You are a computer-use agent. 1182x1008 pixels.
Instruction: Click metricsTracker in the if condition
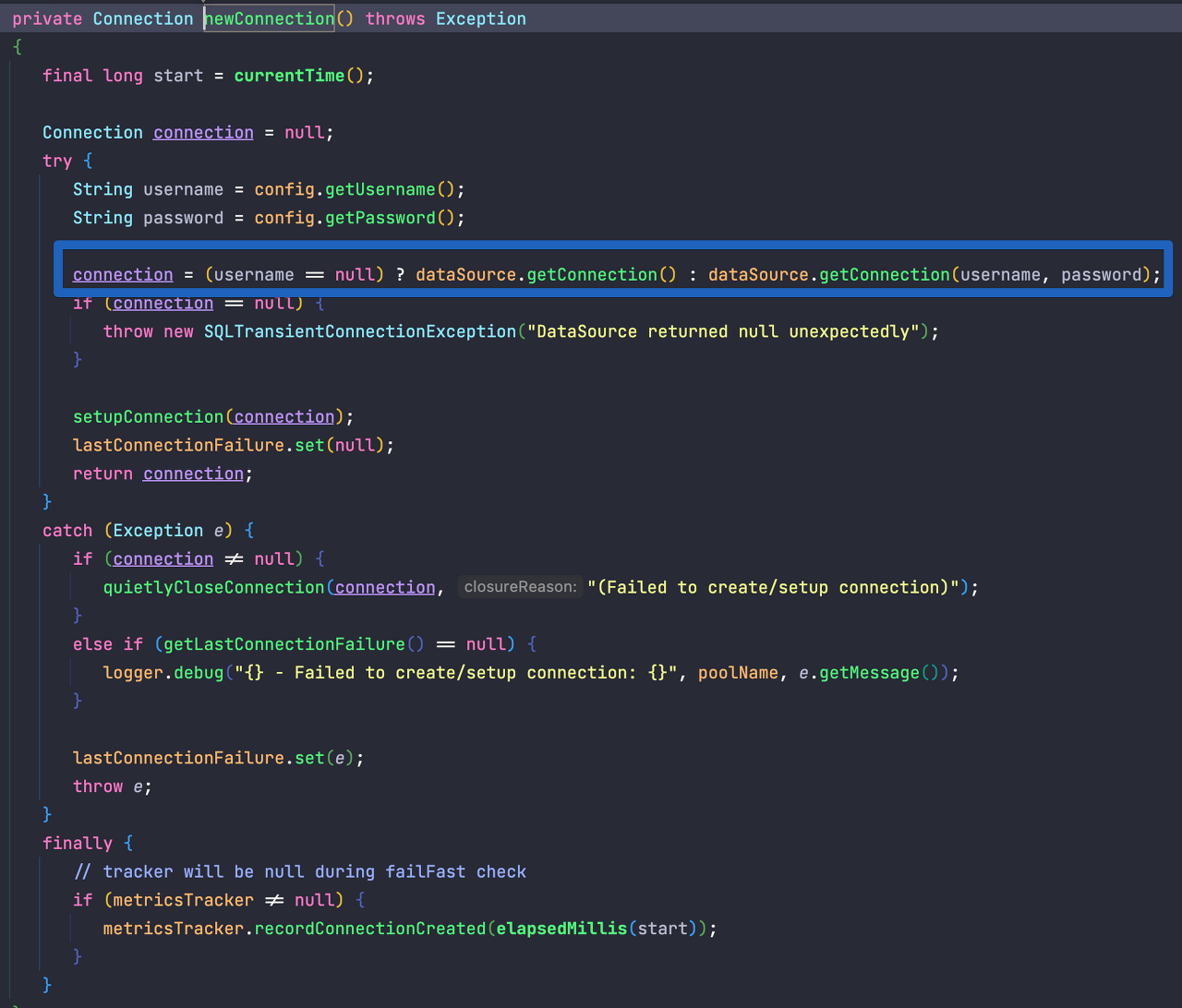click(x=183, y=900)
